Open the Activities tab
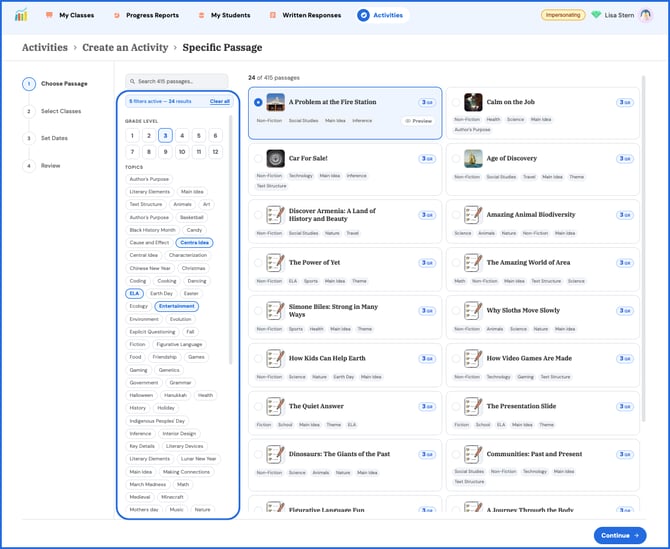This screenshot has width=670, height=549. [x=383, y=15]
